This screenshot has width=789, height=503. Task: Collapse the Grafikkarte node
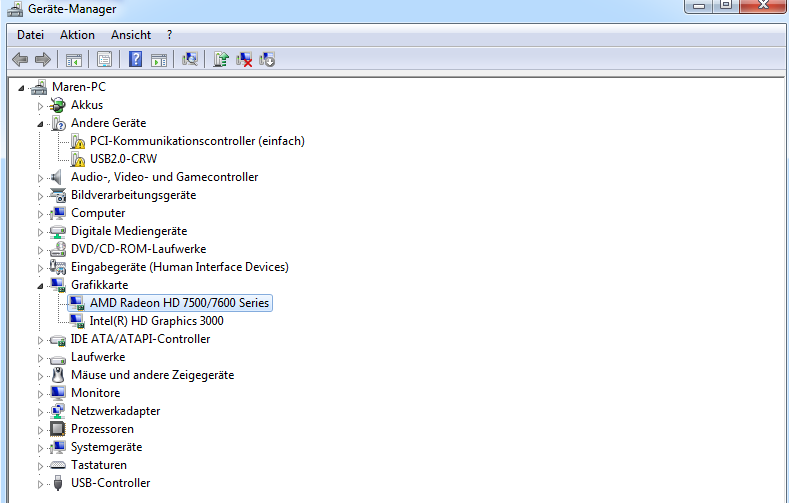point(40,286)
